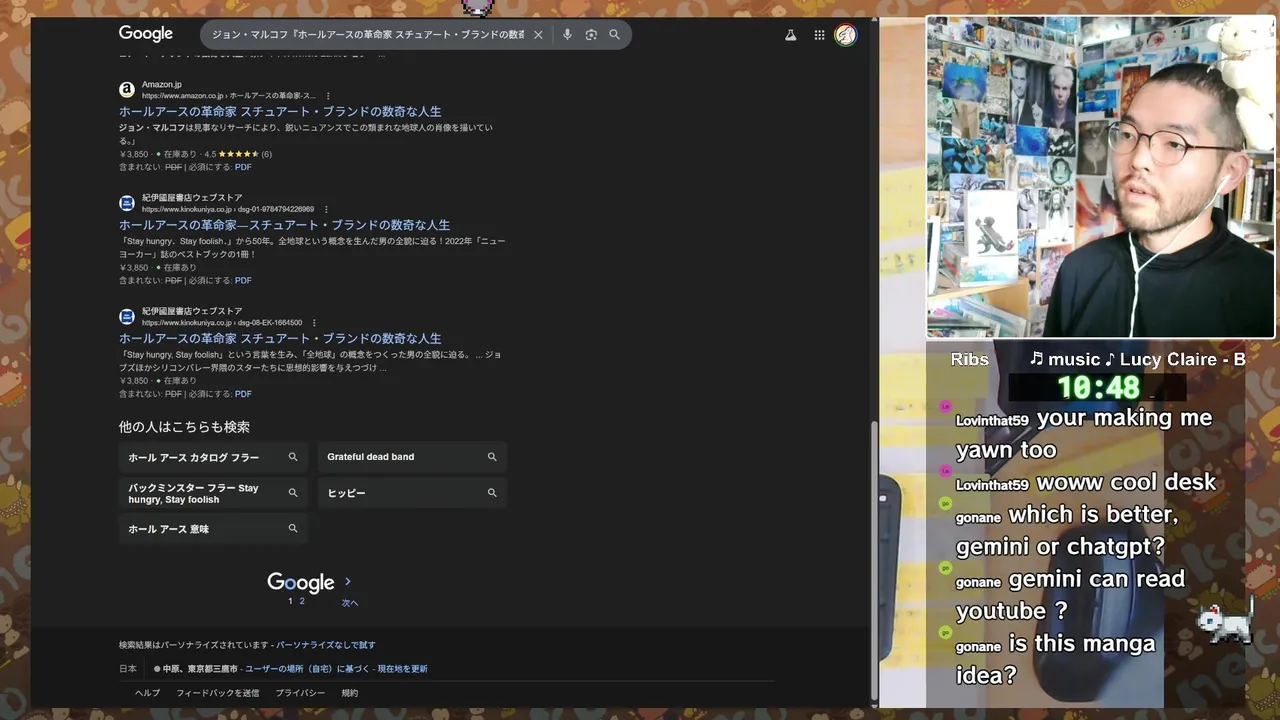Open three-dot menu for Kinokuniya dsg-08 result
Screen dimensions: 1280x720
(314, 323)
